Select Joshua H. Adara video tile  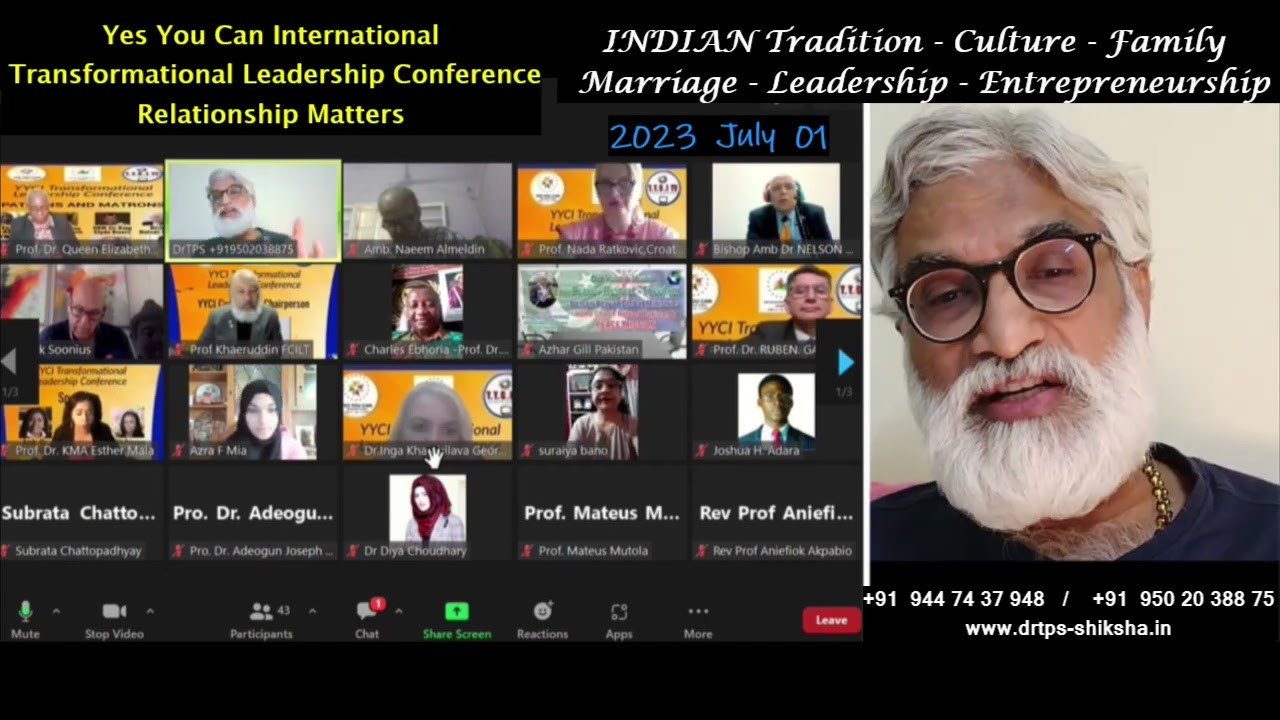776,412
